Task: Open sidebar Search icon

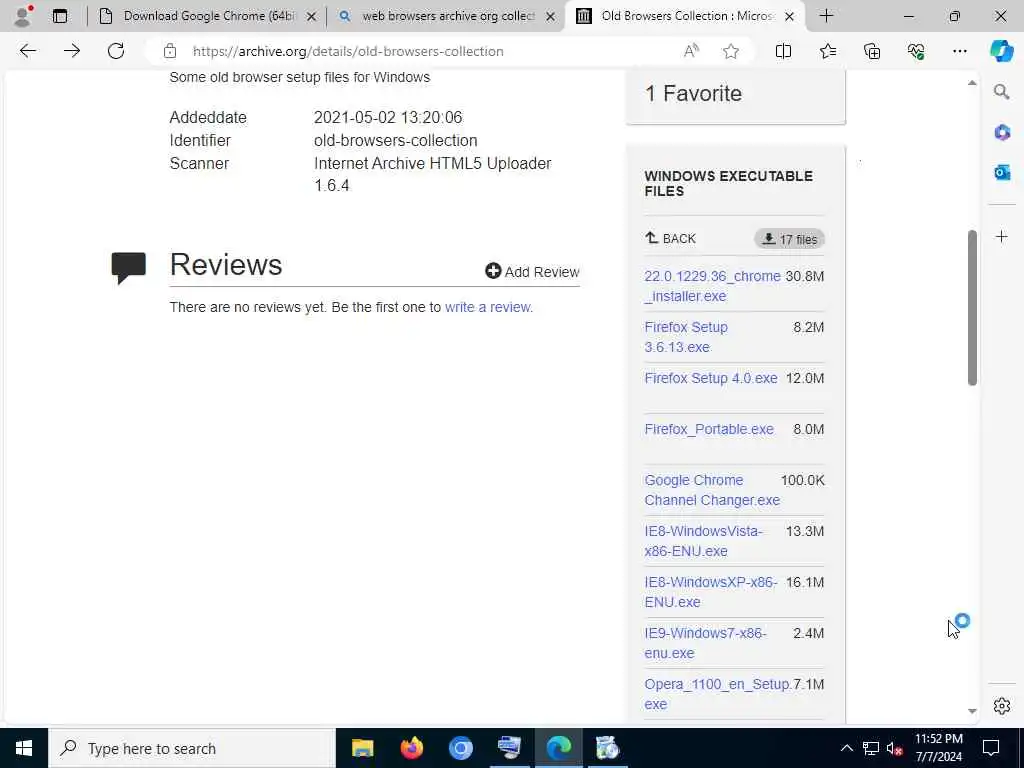Action: pos(1002,91)
